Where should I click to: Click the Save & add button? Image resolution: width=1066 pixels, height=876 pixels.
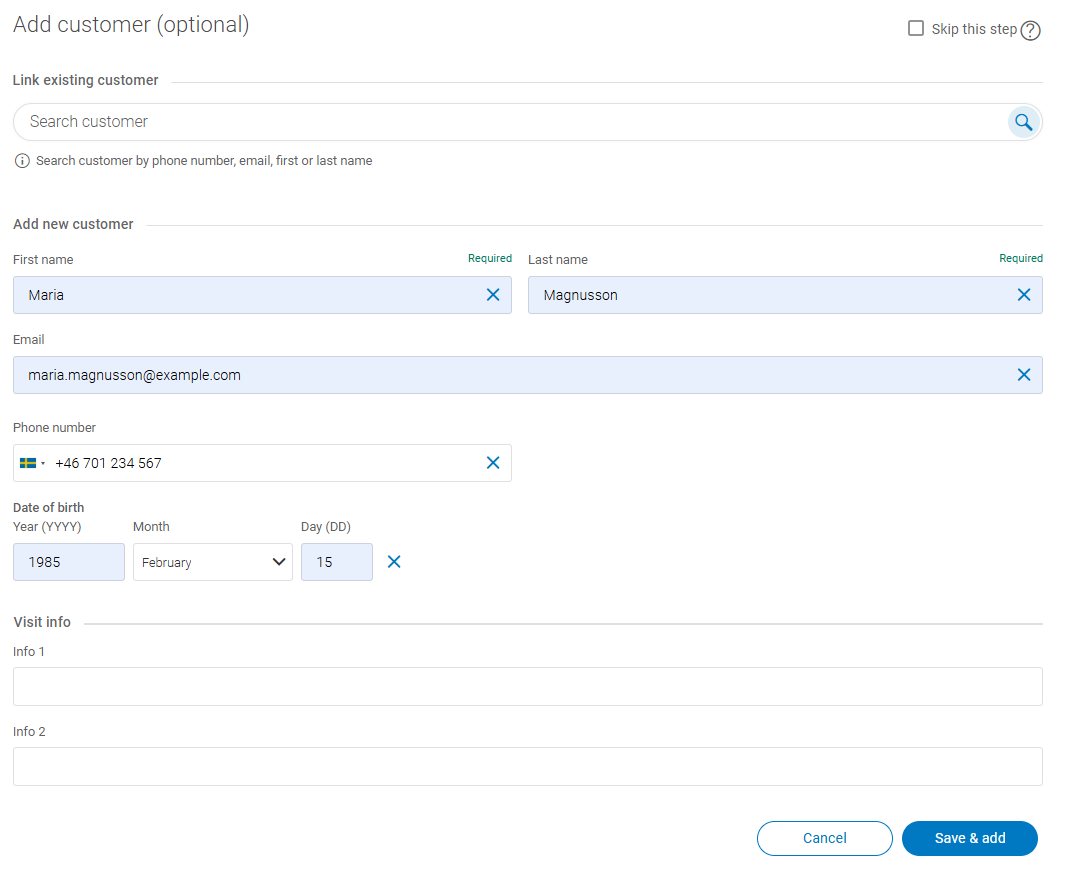[x=969, y=838]
